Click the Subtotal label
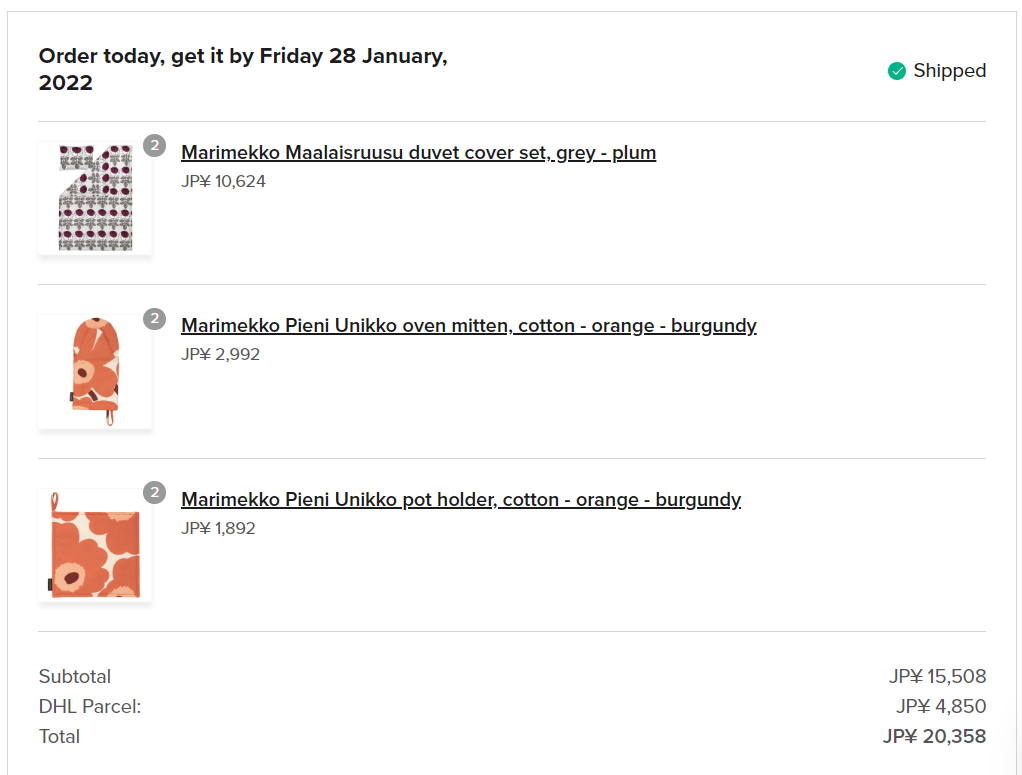 pyautogui.click(x=75, y=677)
